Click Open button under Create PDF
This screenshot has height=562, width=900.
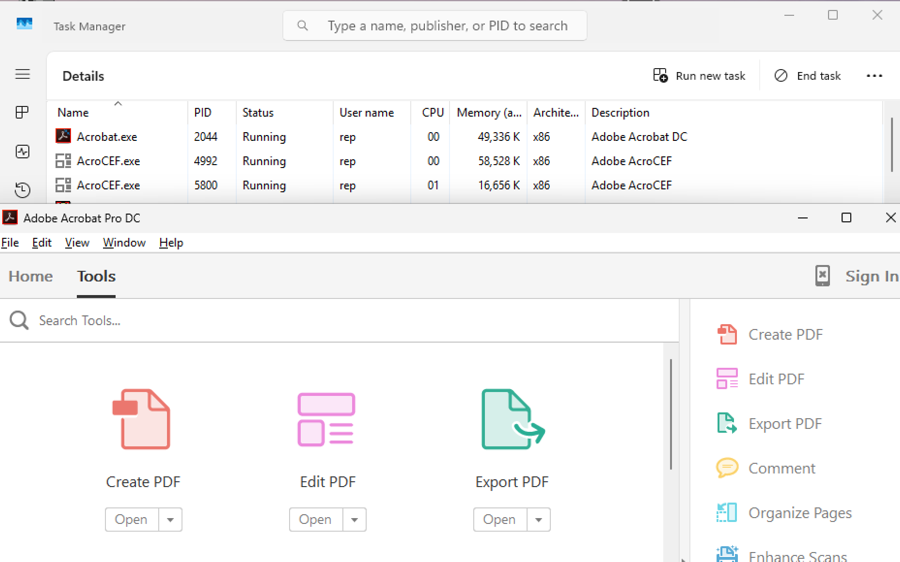click(x=131, y=520)
